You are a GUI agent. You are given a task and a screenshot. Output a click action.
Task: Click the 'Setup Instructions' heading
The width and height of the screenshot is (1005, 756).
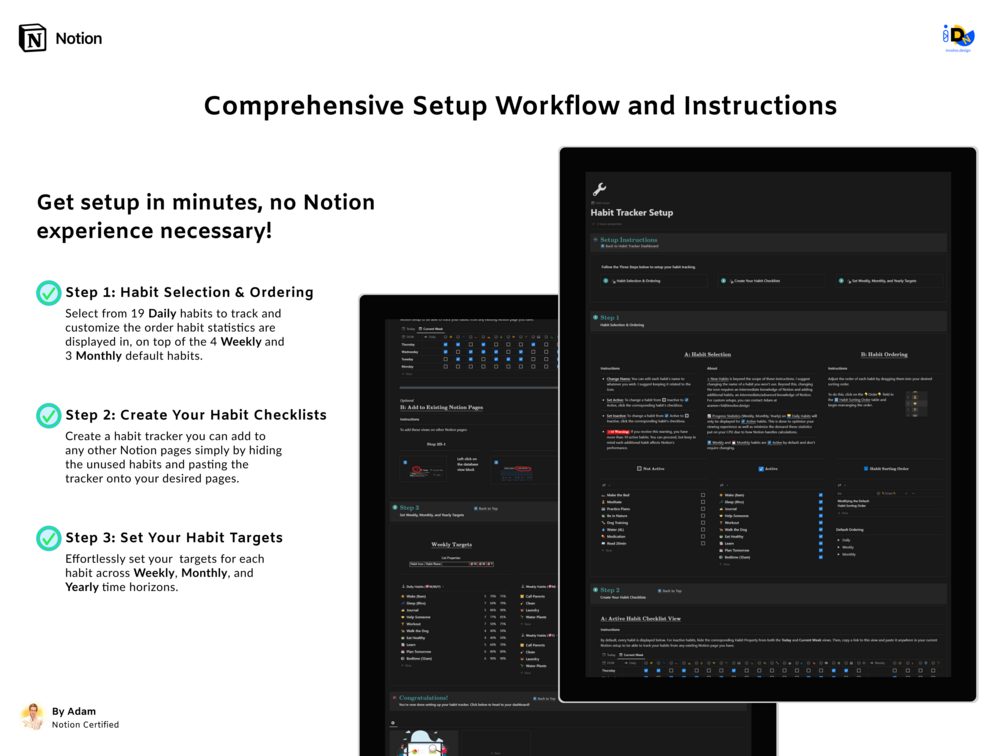tap(629, 240)
